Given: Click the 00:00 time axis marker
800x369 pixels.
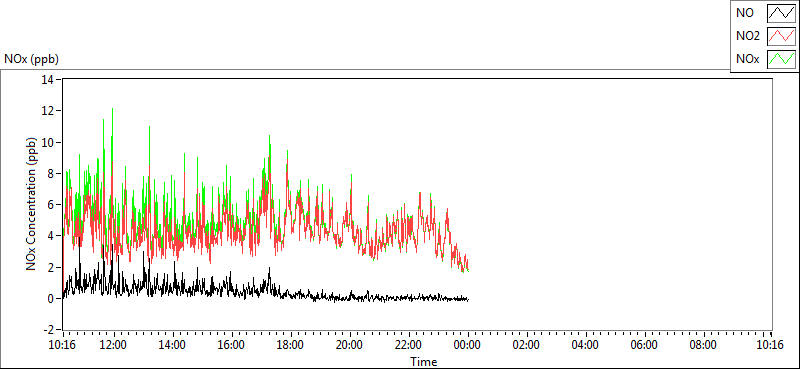Looking at the screenshot, I should click(468, 345).
